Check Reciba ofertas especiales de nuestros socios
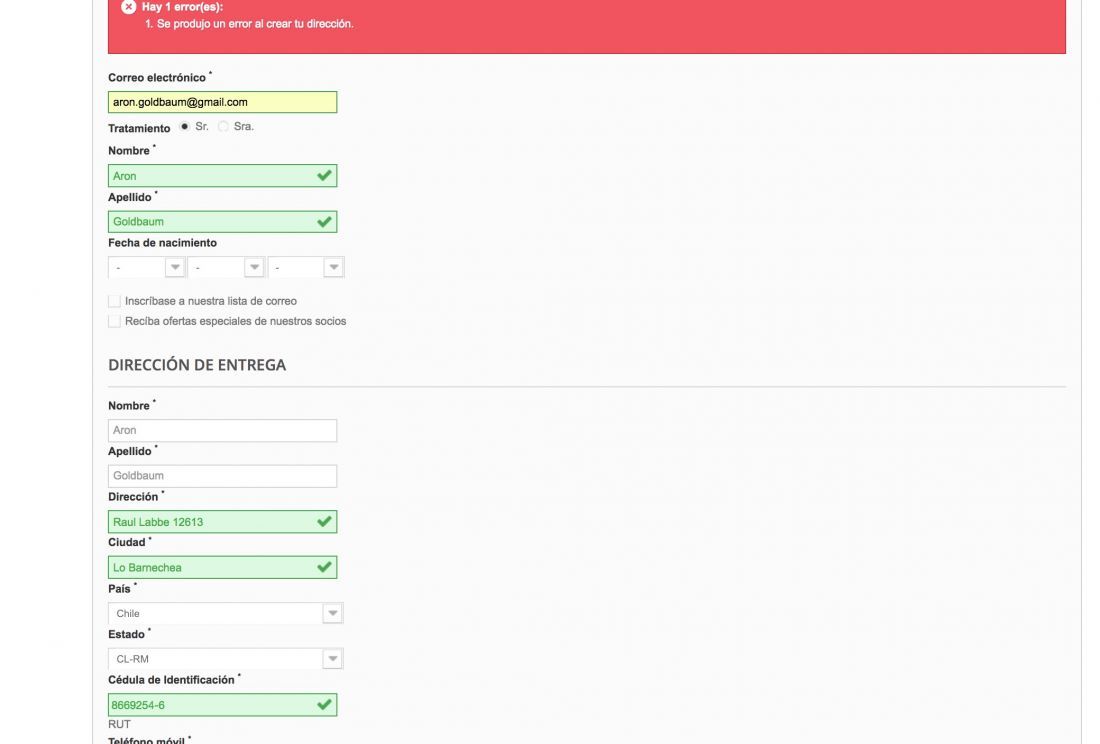 (114, 321)
